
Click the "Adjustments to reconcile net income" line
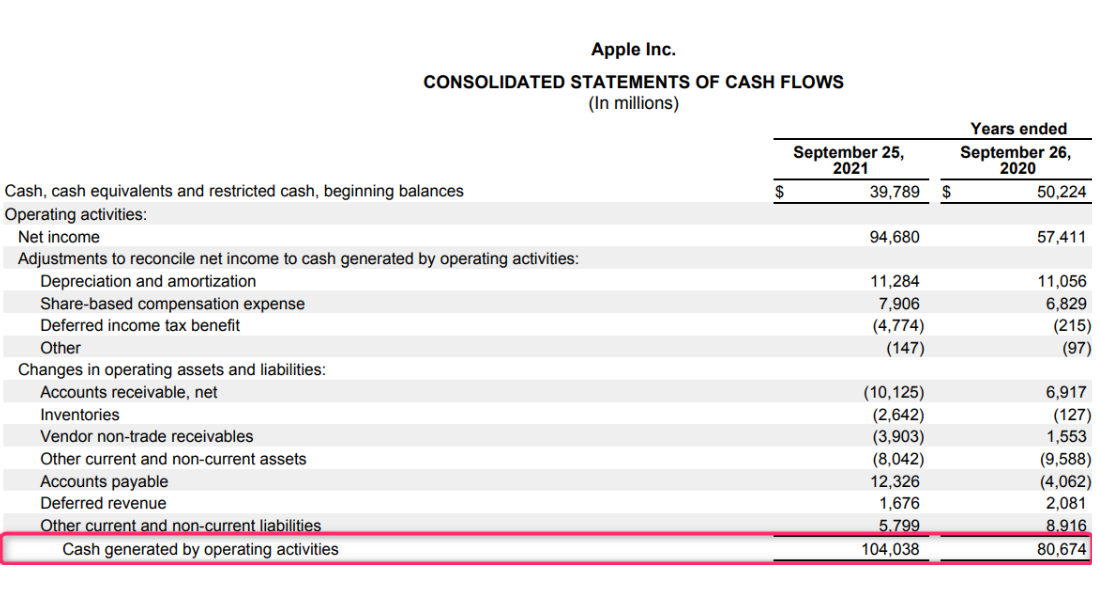point(298,259)
